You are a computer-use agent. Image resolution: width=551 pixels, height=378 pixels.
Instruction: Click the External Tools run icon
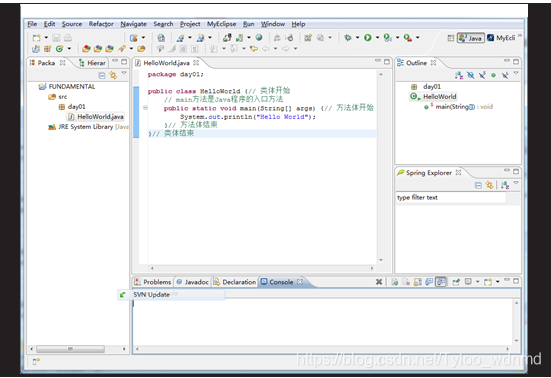tap(408, 38)
